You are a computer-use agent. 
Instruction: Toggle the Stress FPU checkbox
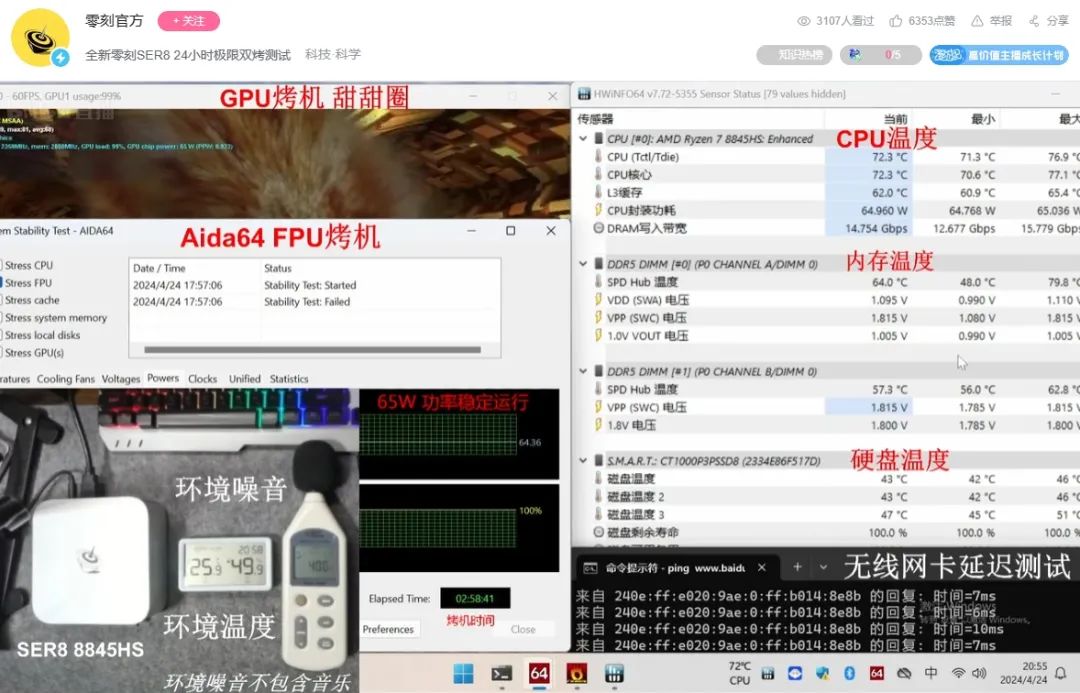tap(1, 282)
